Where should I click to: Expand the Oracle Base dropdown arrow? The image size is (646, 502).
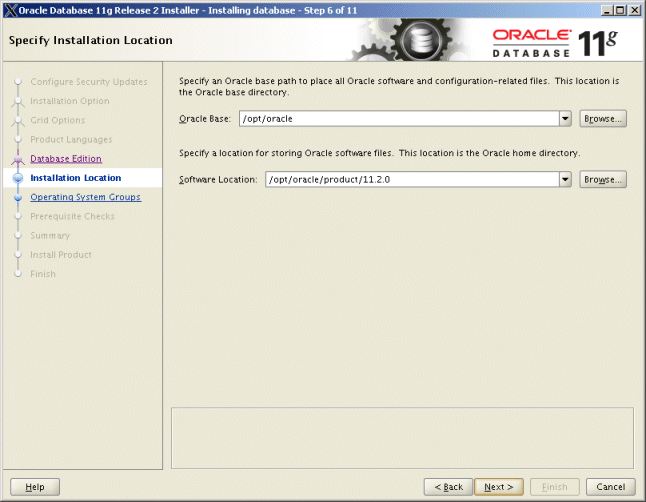tap(565, 119)
